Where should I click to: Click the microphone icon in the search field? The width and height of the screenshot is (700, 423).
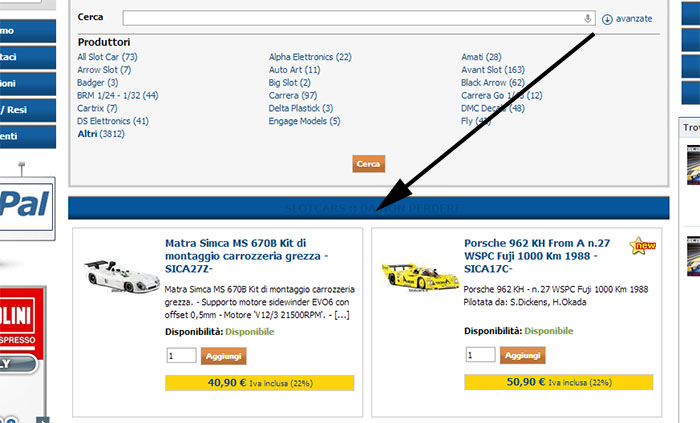(588, 18)
